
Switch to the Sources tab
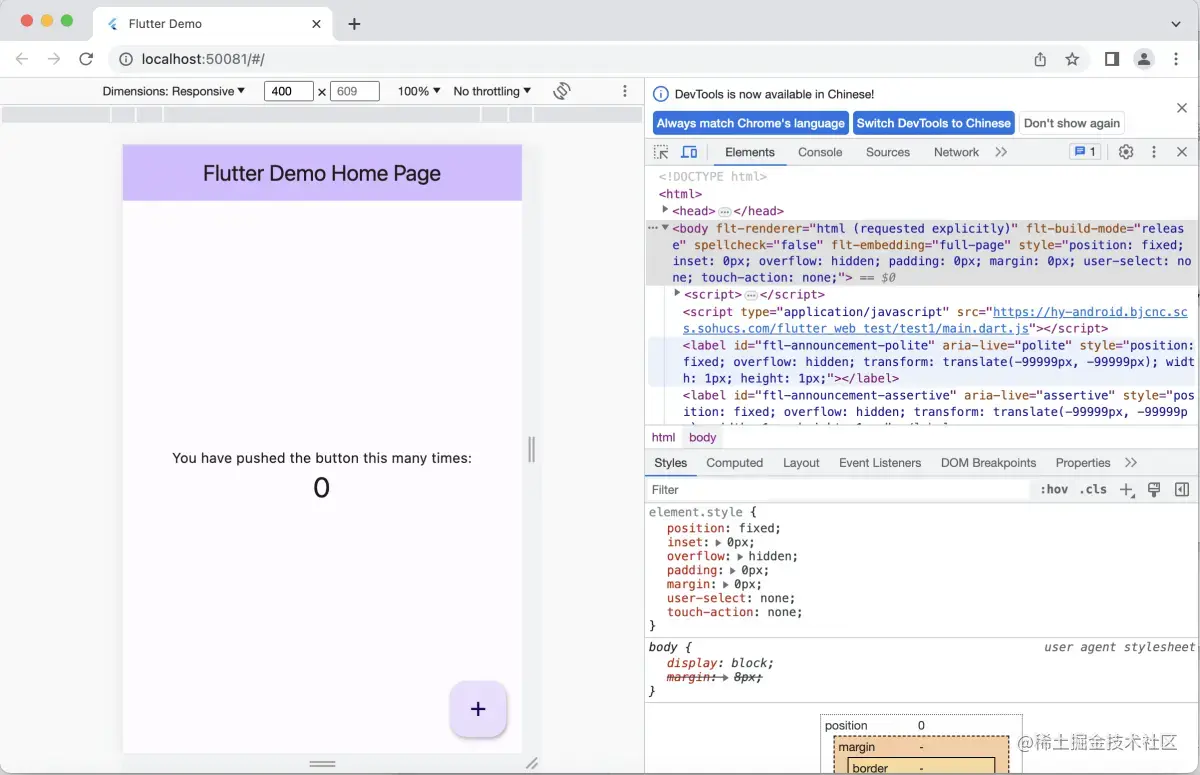(x=888, y=152)
